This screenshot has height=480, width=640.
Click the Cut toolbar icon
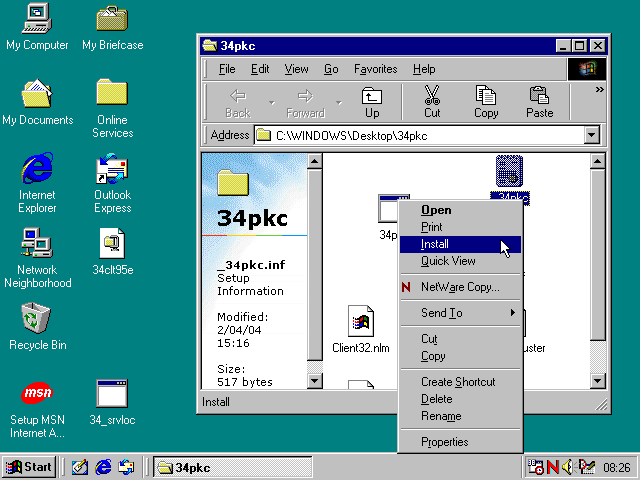coord(432,101)
